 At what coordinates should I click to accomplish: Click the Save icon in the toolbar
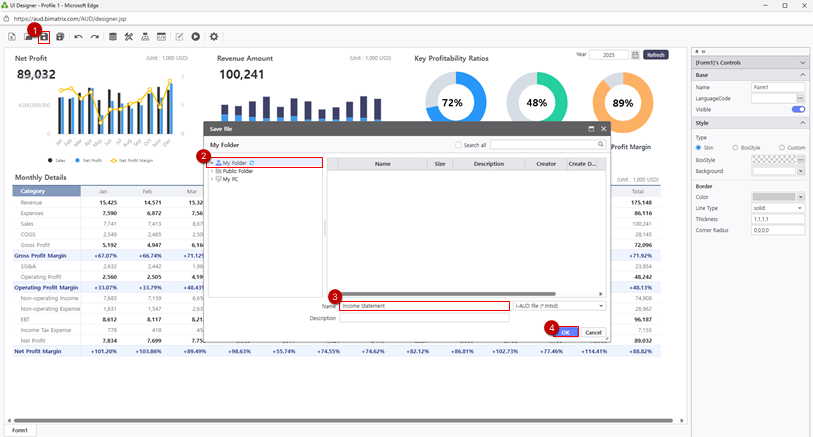44,37
